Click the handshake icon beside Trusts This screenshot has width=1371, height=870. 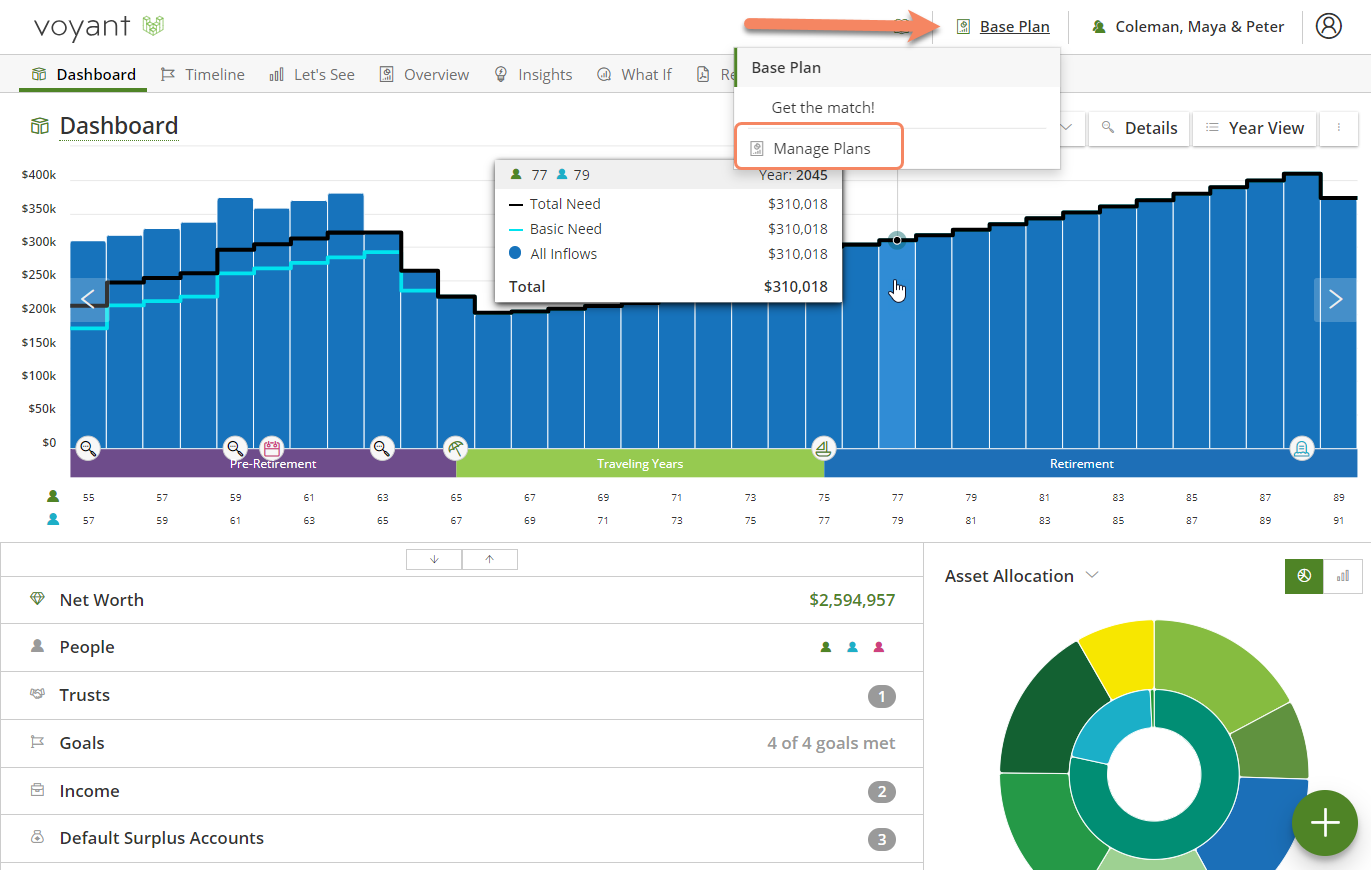(38, 694)
